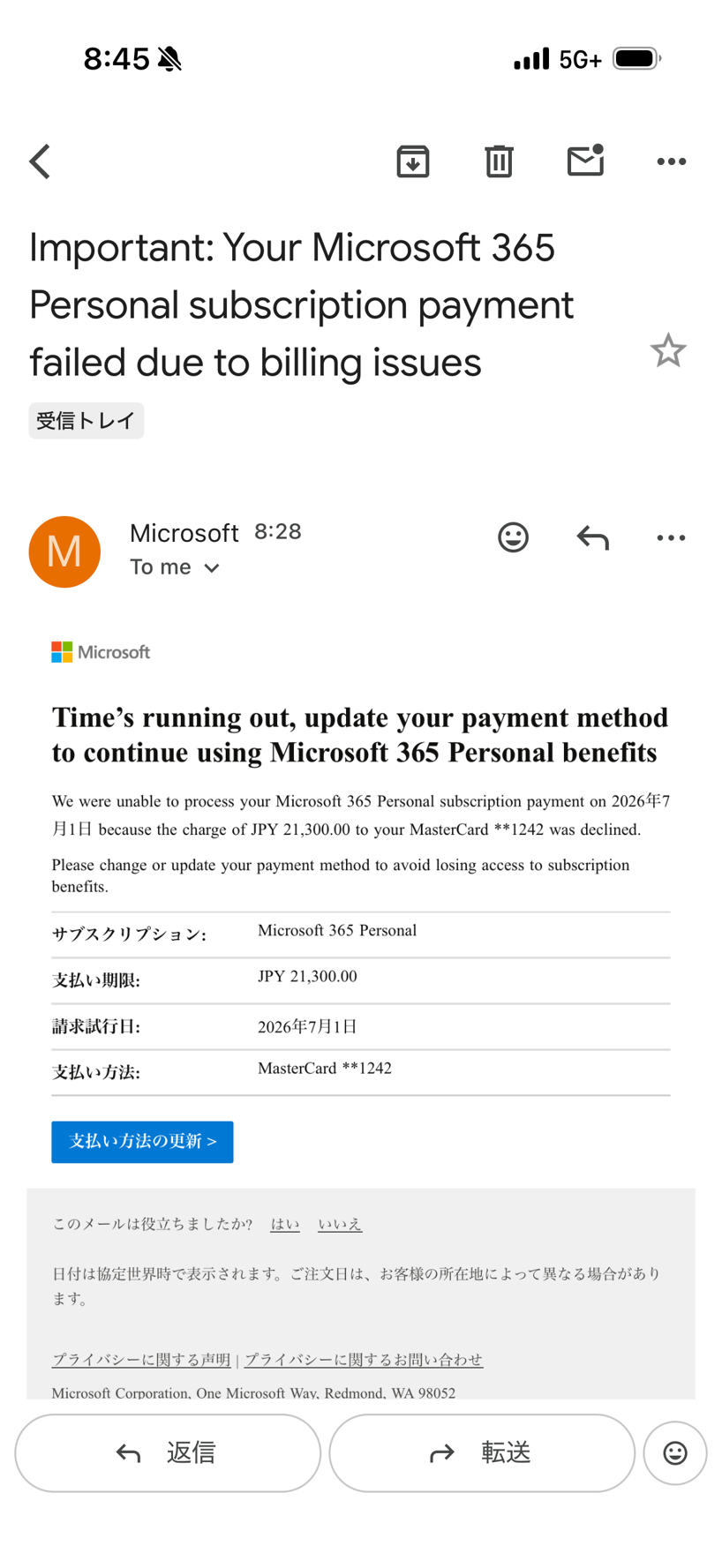Star this Microsoft 365 email
Screen dimensions: 722x1568
click(668, 350)
